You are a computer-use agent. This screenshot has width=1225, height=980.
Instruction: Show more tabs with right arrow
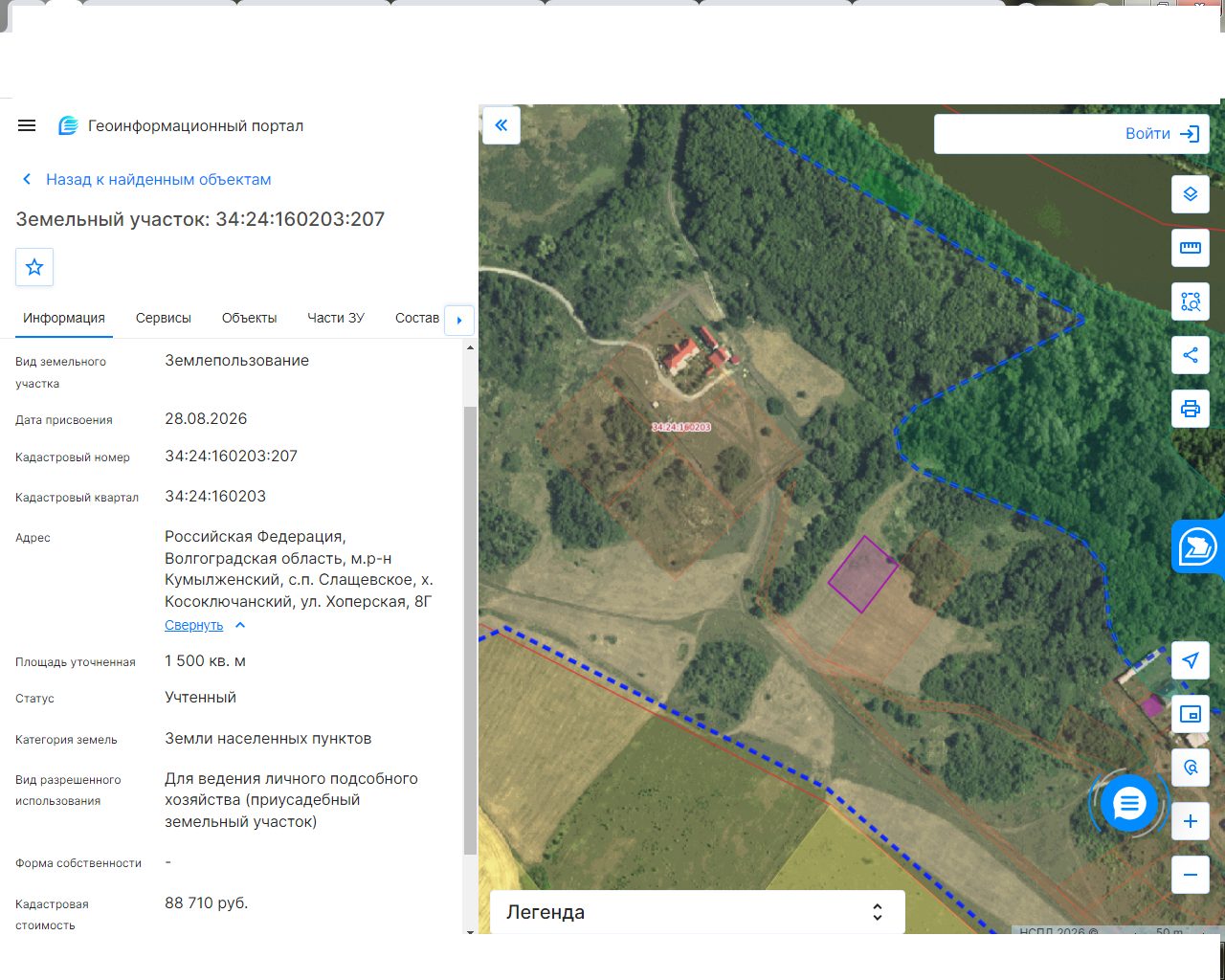[x=459, y=320]
